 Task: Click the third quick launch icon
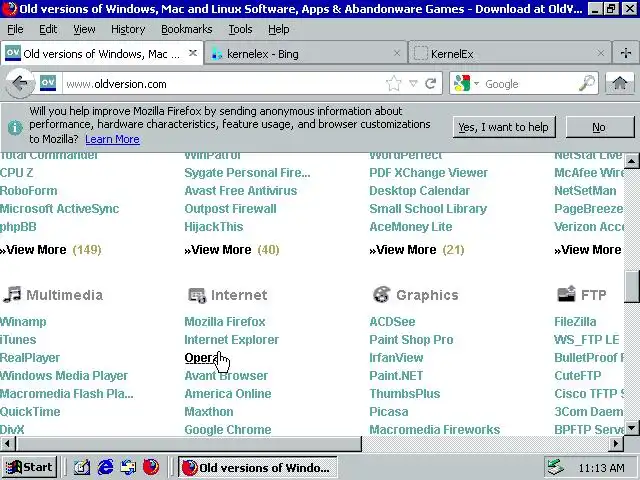(128, 467)
